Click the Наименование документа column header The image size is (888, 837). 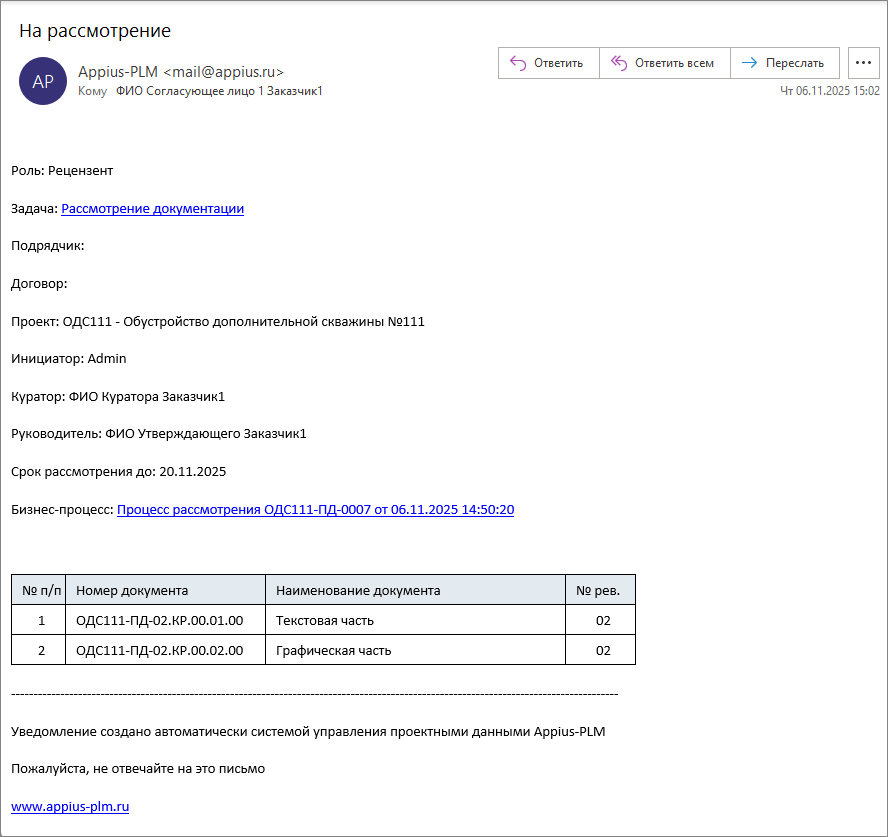pyautogui.click(x=358, y=590)
